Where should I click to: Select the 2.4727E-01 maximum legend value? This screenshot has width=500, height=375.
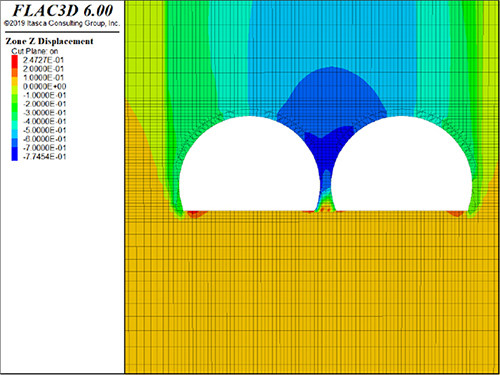pos(43,60)
